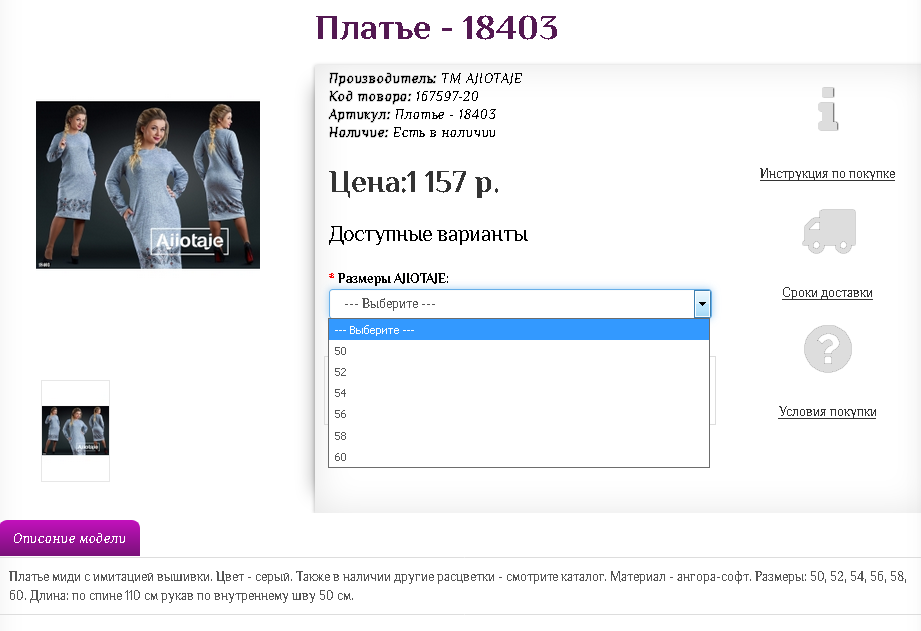Screen dimensions: 921x631
Task: Click the Производитель: TM AJIOTAJE line
Action: (425, 78)
